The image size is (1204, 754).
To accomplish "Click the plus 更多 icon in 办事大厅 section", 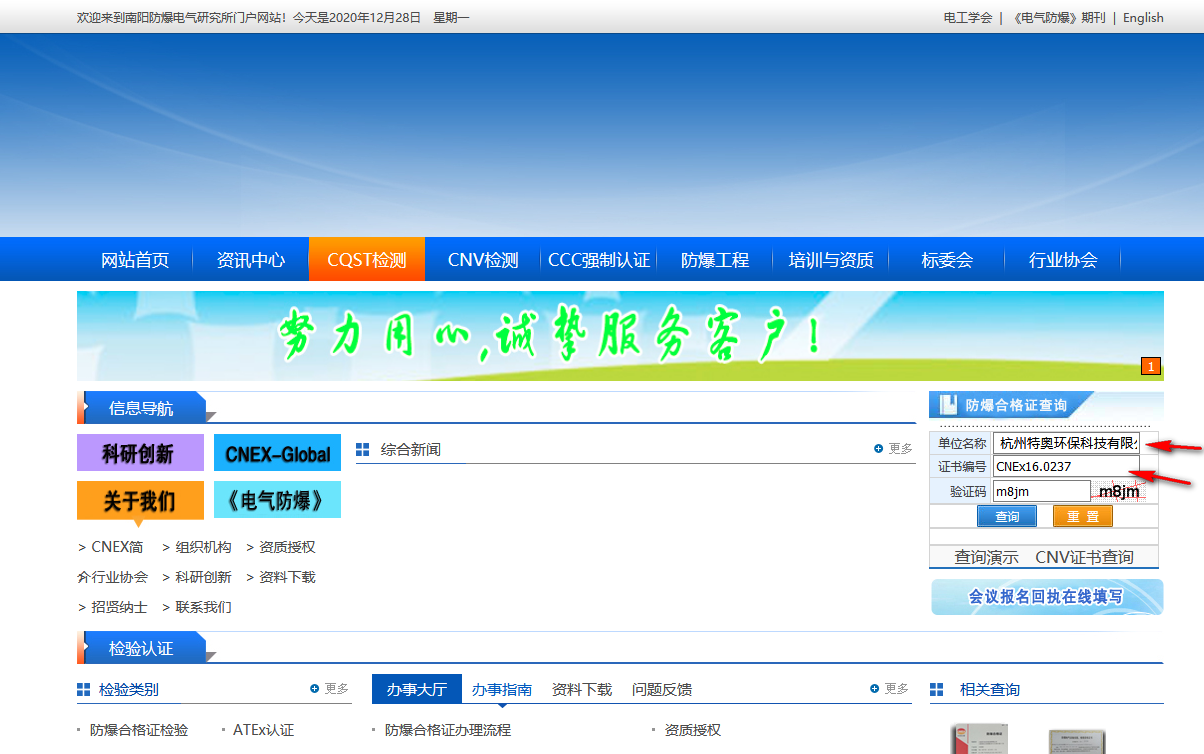I will (874, 688).
